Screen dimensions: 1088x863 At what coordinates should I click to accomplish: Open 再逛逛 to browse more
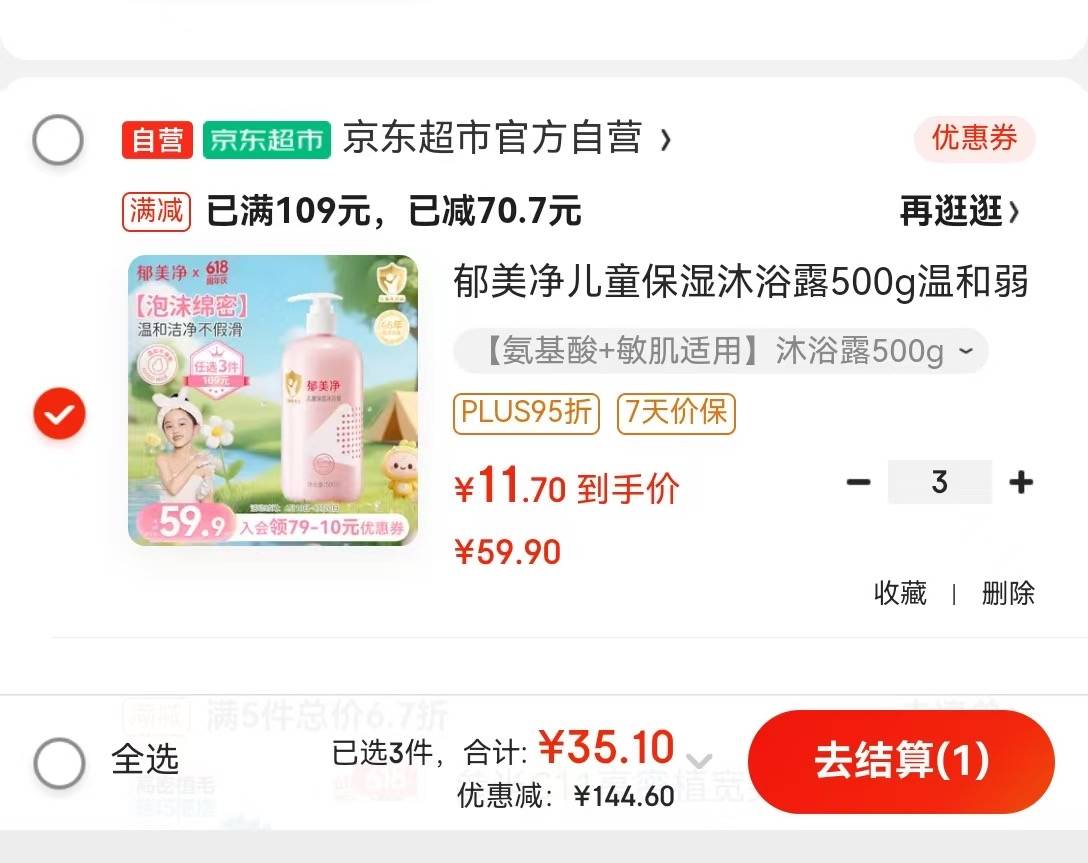960,211
